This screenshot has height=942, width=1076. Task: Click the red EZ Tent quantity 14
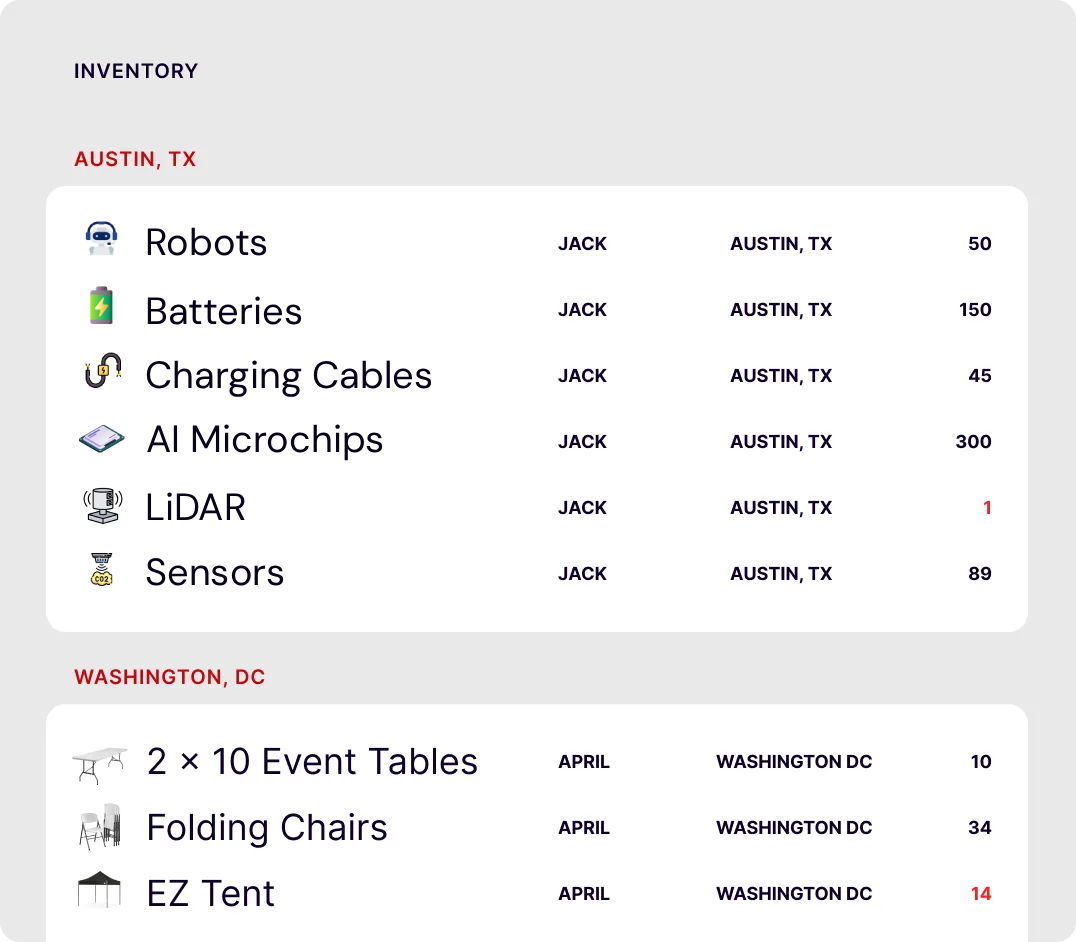981,893
